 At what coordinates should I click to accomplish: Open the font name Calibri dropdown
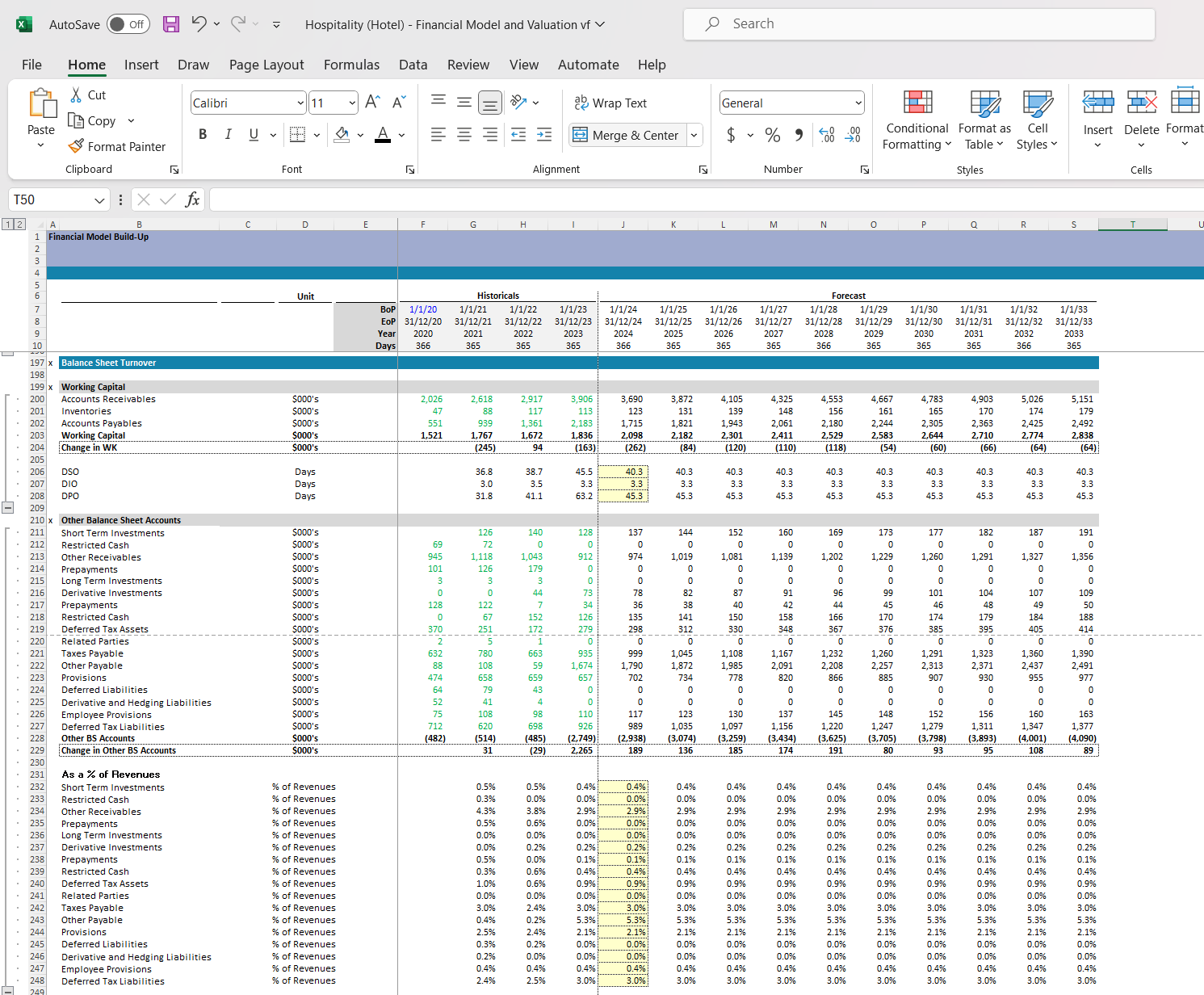point(300,103)
